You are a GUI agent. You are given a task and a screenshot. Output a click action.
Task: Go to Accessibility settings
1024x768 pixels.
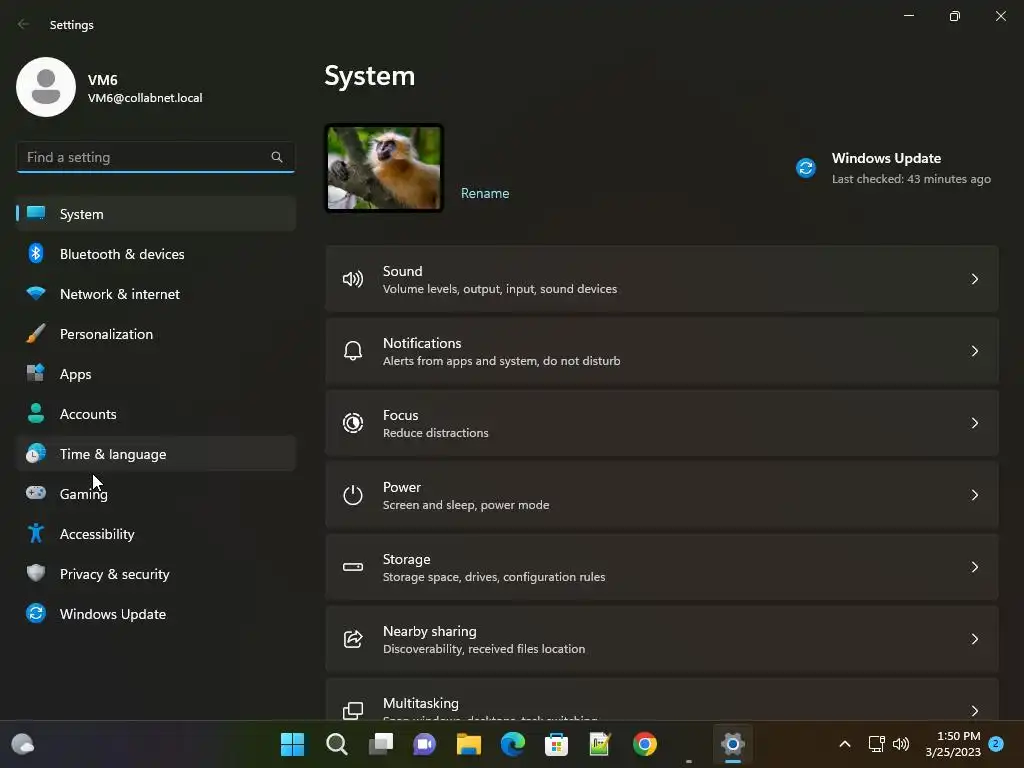(156, 534)
